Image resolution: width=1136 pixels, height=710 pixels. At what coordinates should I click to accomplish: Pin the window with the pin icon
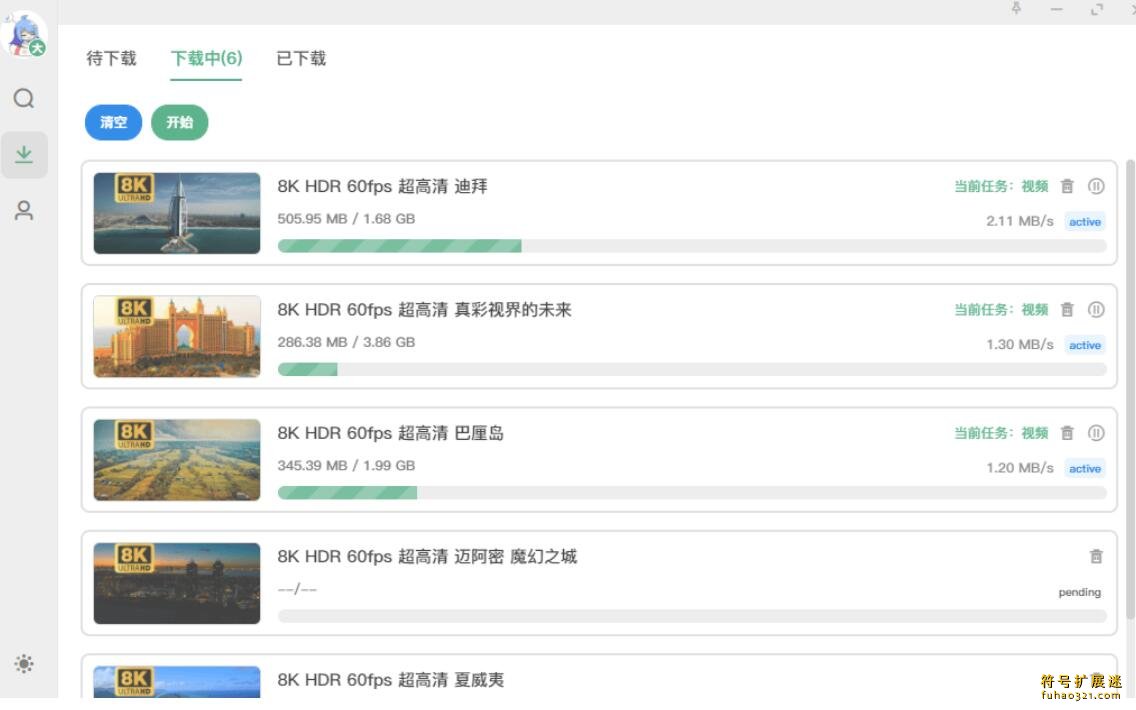click(x=1016, y=9)
